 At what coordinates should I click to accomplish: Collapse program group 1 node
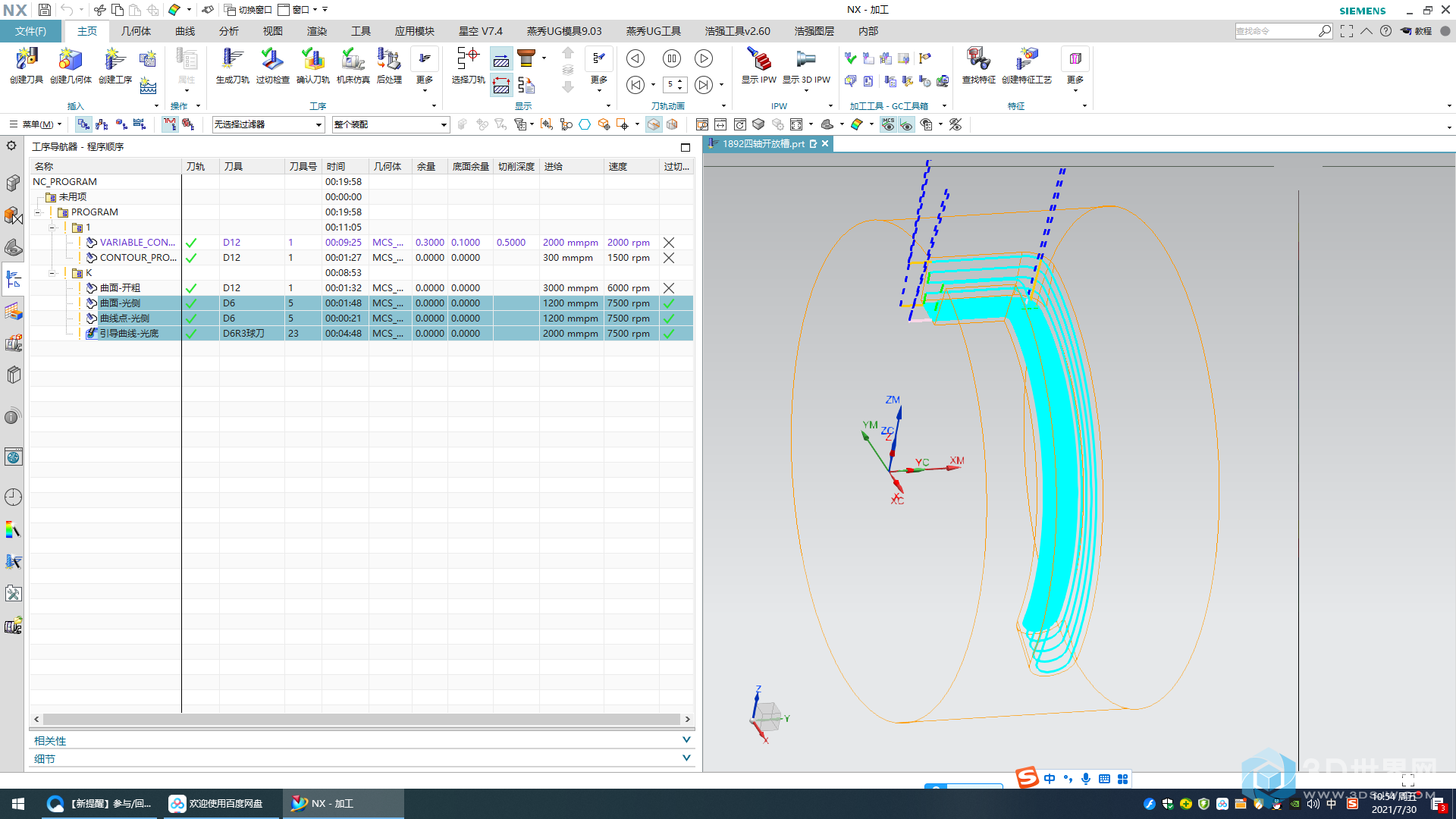[52, 227]
